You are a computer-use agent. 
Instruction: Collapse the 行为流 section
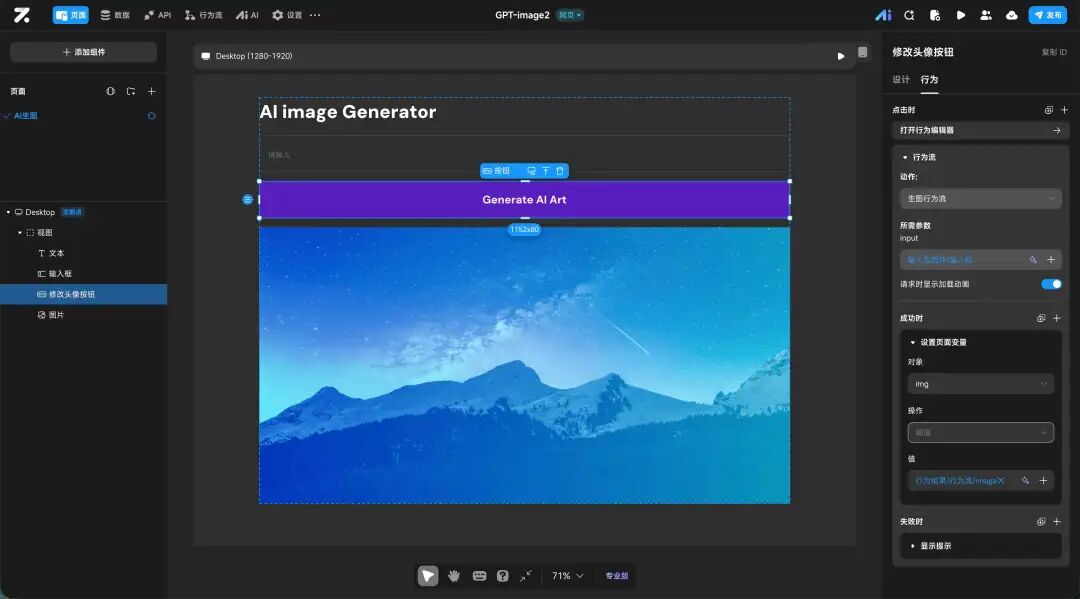coord(905,158)
